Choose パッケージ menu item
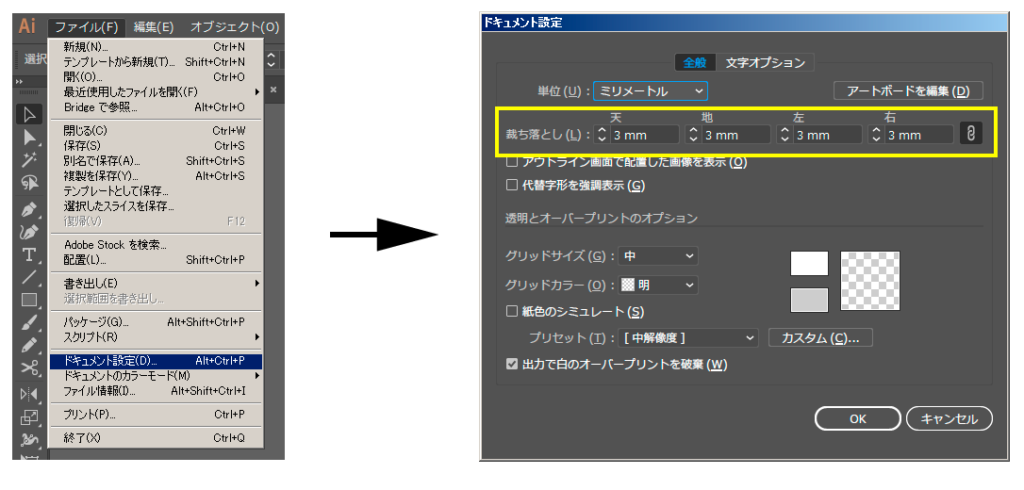Image resolution: width=1024 pixels, height=490 pixels. pos(155,322)
